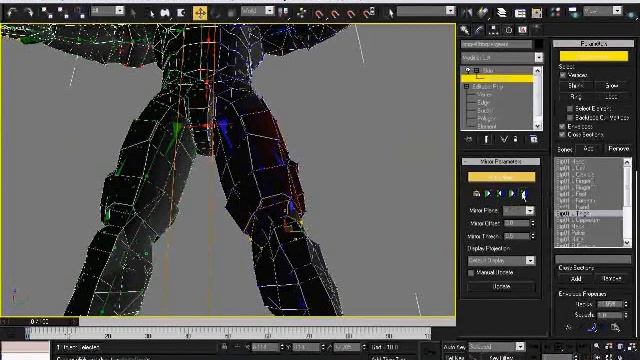Image resolution: width=640 pixels, height=360 pixels.
Task: Click the yellow Edit Envelopes button
Action: 593,56
